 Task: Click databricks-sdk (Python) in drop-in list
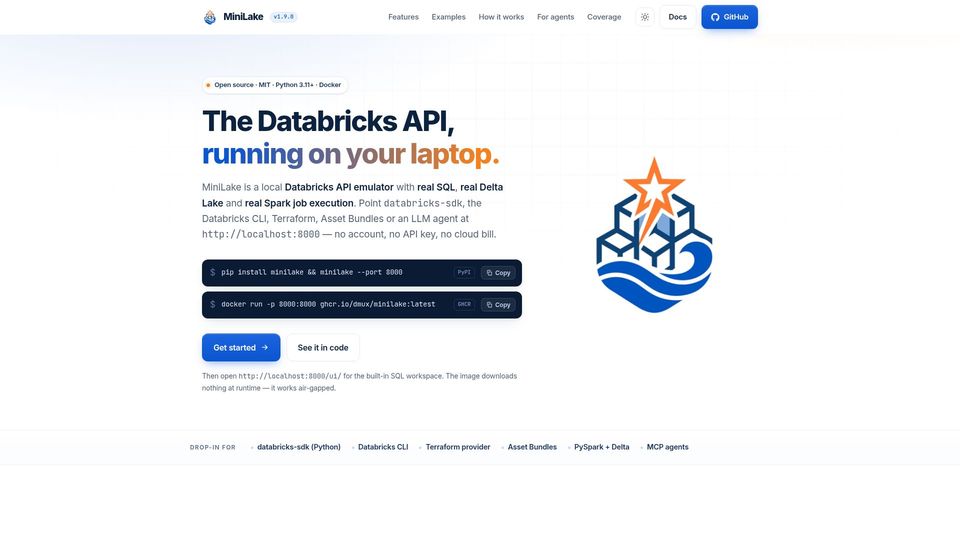pyautogui.click(x=299, y=447)
